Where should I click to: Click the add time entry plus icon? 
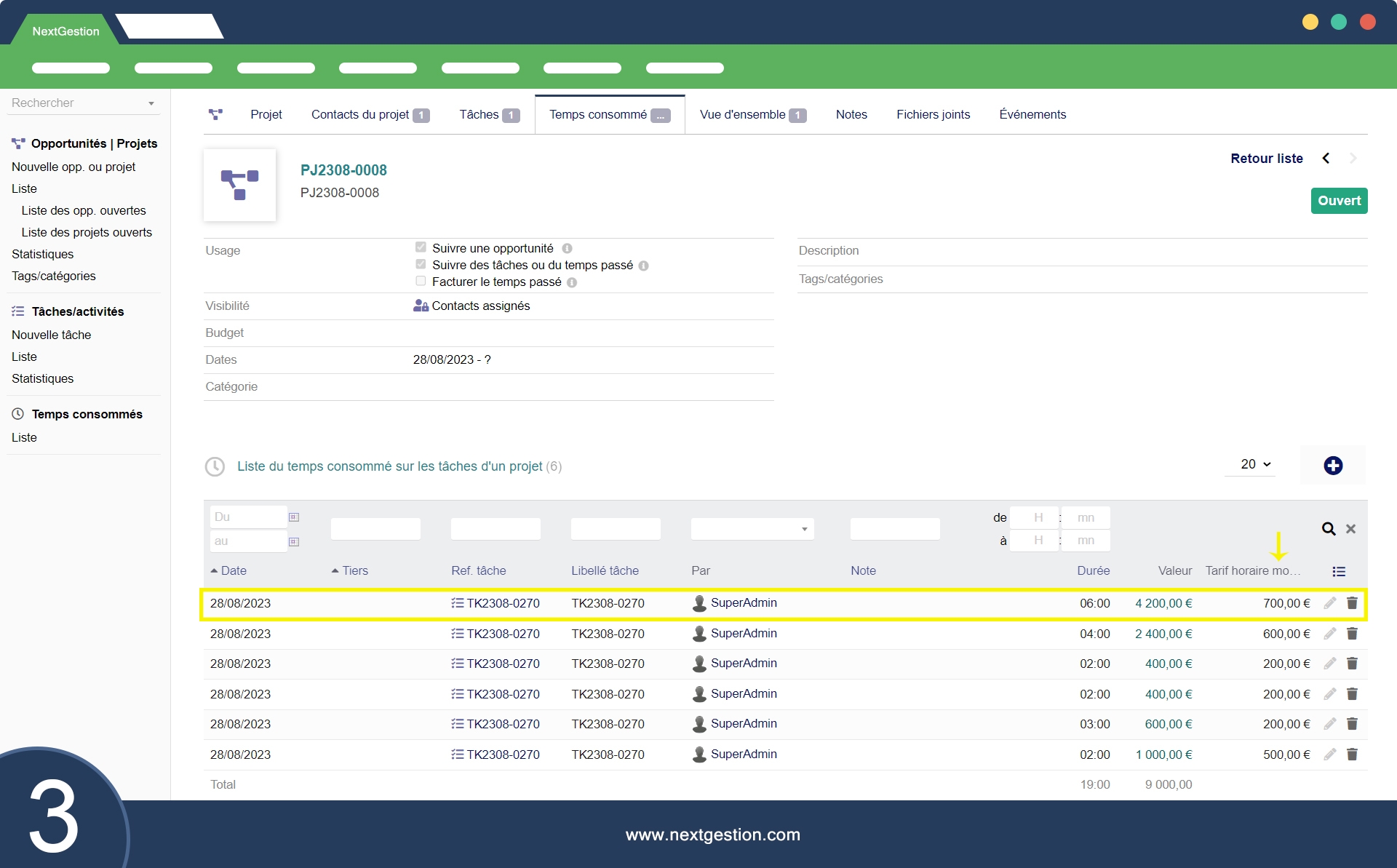[1332, 466]
